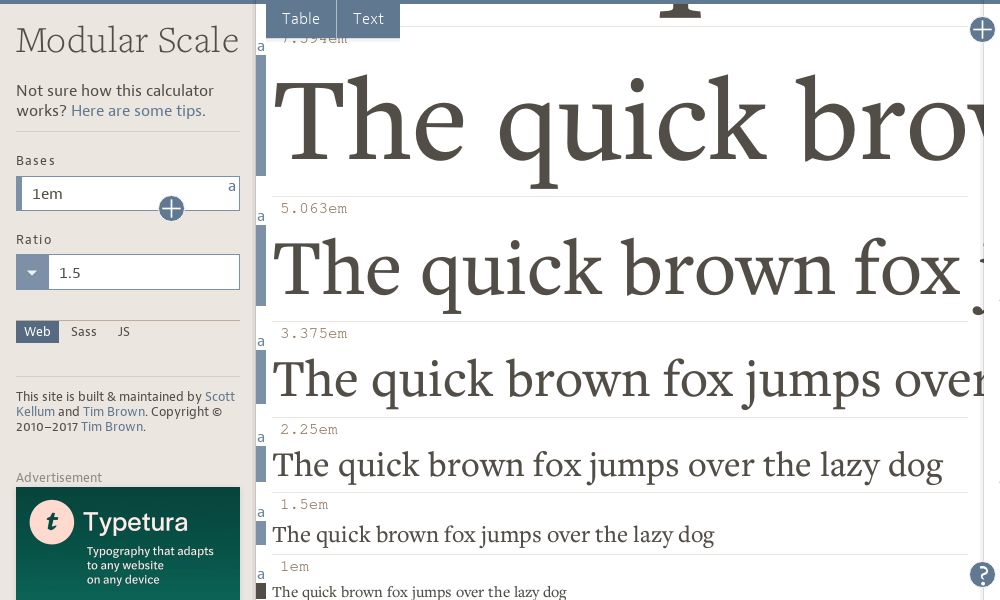The image size is (1000, 600).
Task: Open the Ratio dropdown arrow
Action: tap(32, 272)
